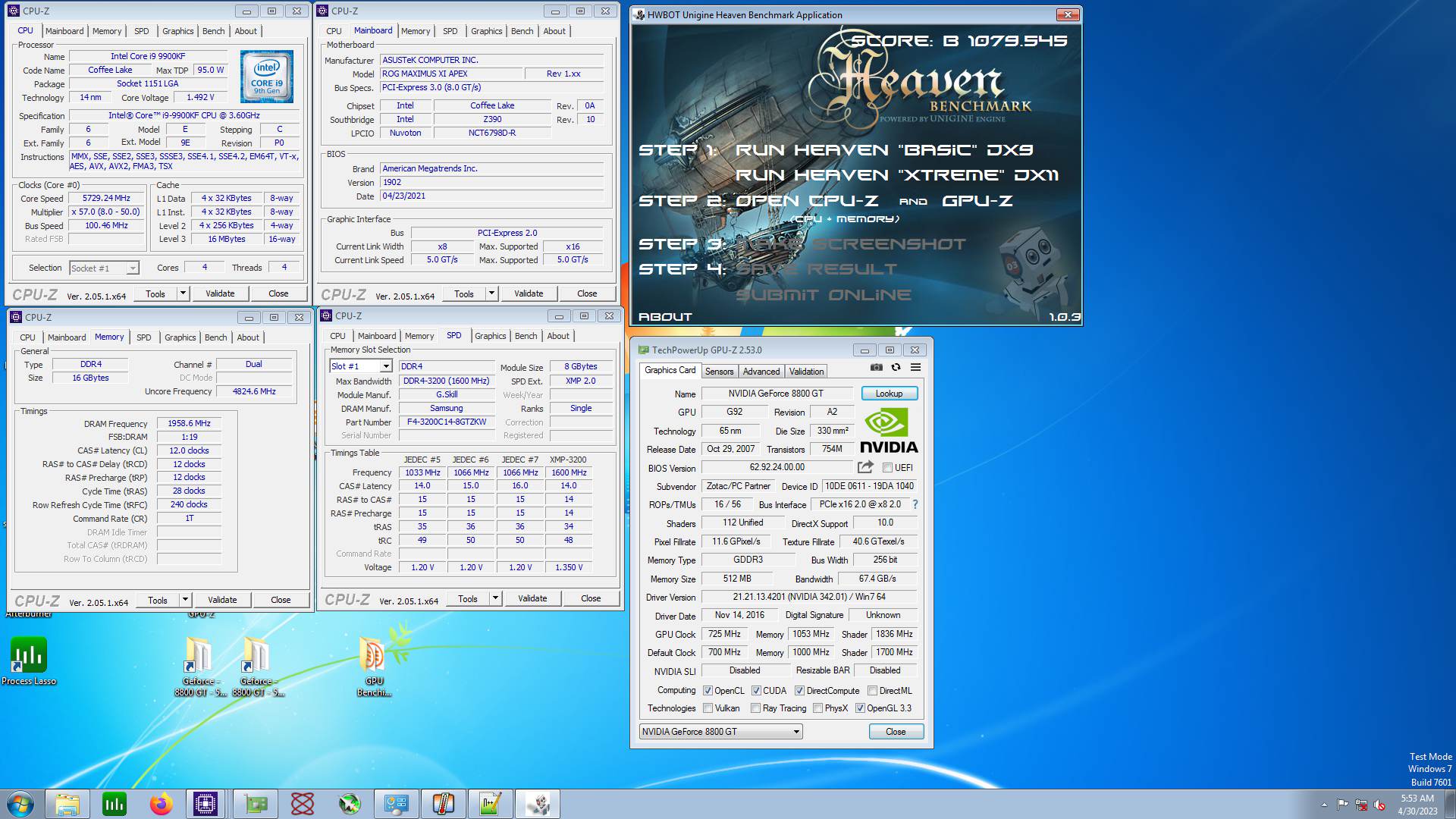The image size is (1456, 819).
Task: Toggle the Vulkan checkbox
Action: pyautogui.click(x=708, y=708)
